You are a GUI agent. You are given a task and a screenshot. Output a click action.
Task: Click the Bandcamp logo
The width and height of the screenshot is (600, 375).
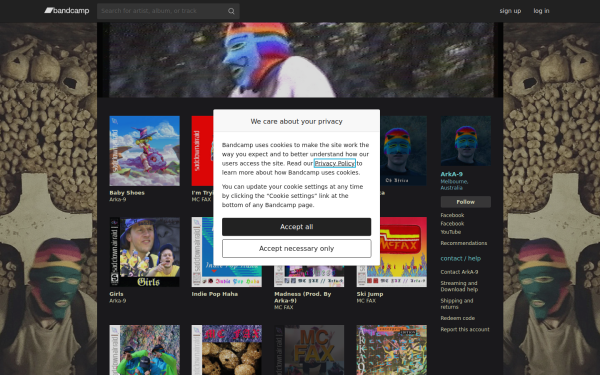click(67, 11)
